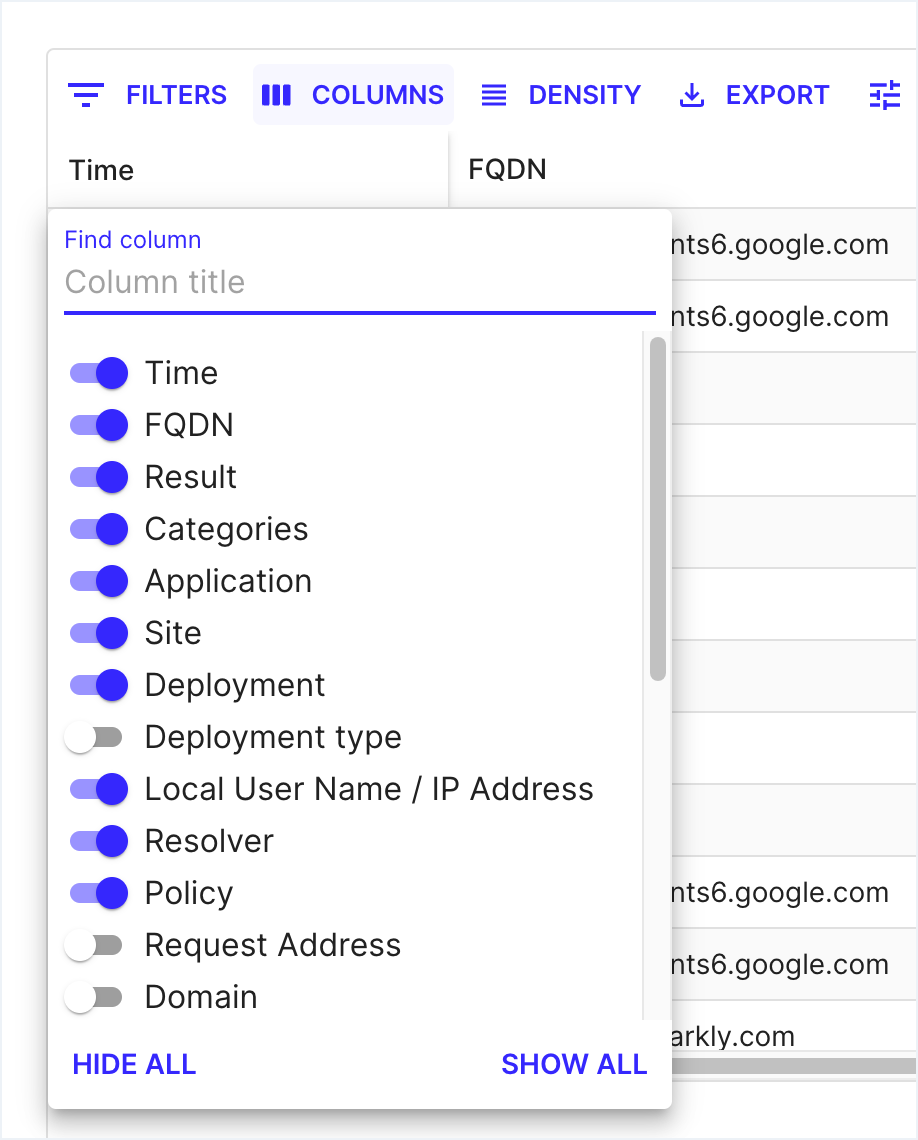Disable the Time column toggle
Image resolution: width=918 pixels, height=1140 pixels.
coord(97,372)
